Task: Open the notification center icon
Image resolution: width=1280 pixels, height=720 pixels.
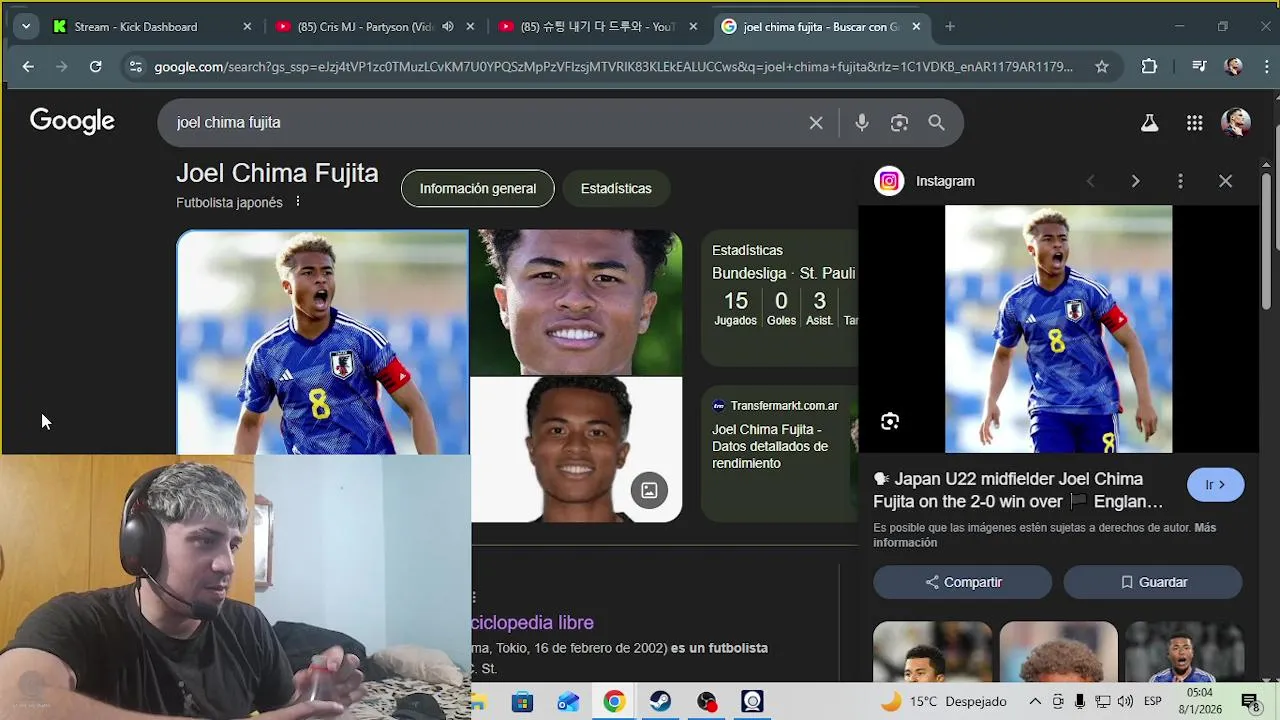Action: (1250, 702)
